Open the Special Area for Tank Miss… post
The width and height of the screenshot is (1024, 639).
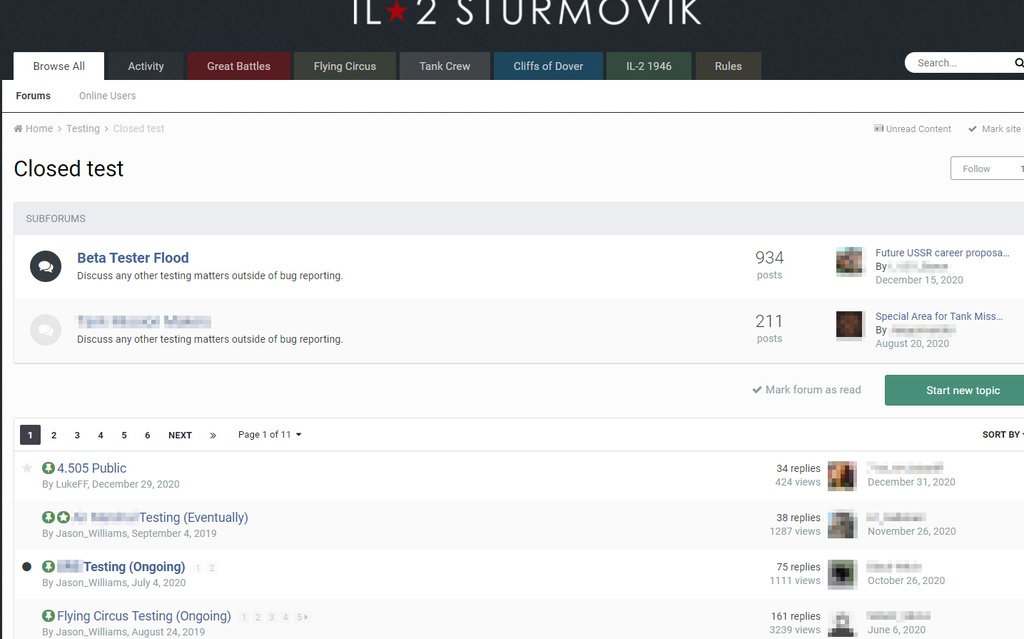tap(938, 316)
